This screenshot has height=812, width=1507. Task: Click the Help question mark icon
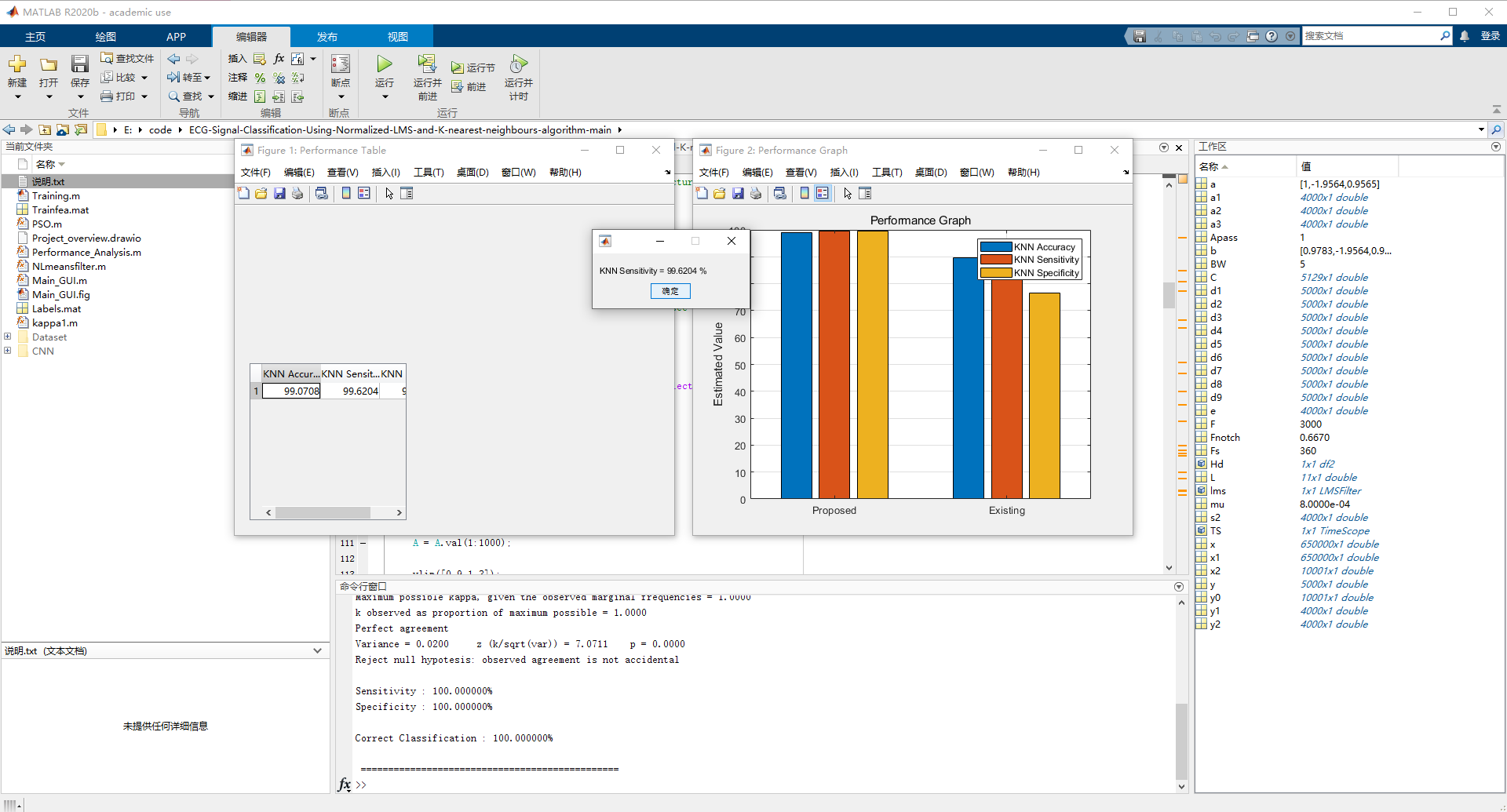pos(1272,36)
